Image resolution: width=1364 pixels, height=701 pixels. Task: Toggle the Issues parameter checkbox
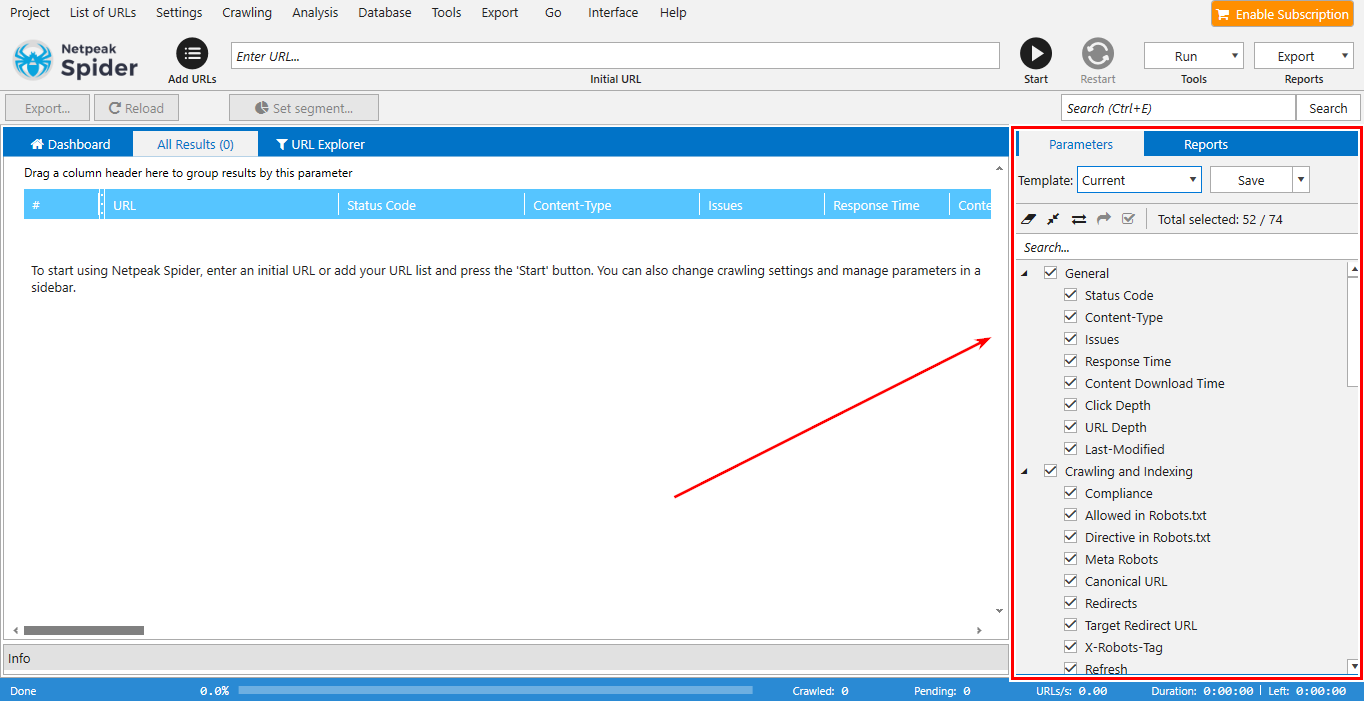1071,339
